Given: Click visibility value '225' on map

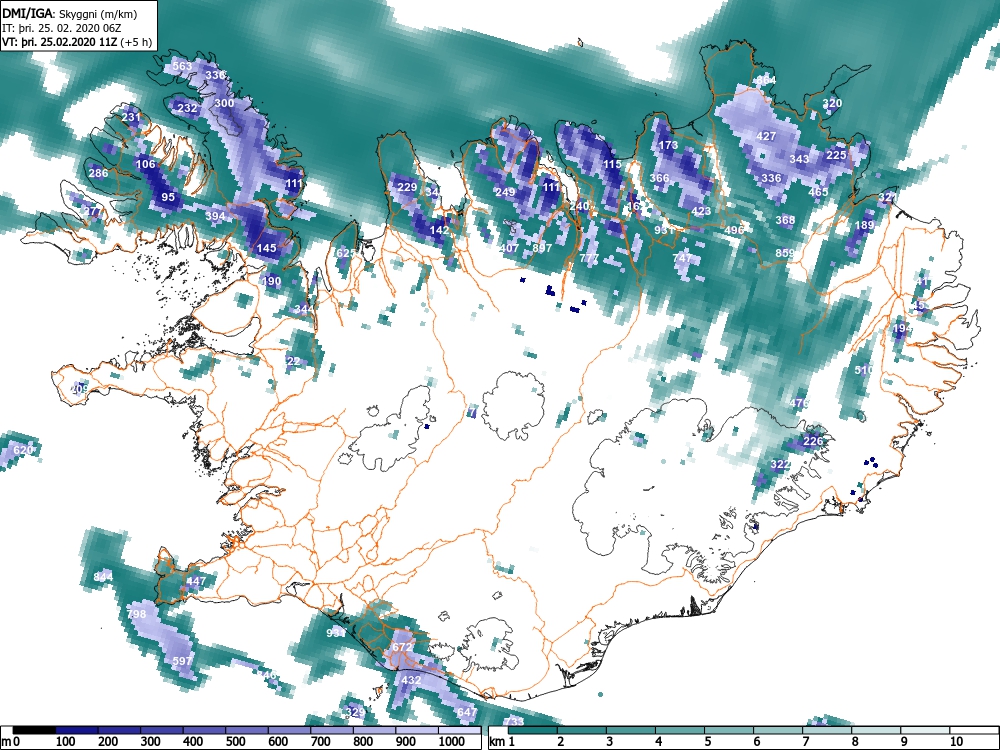Looking at the screenshot, I should 836,155.
